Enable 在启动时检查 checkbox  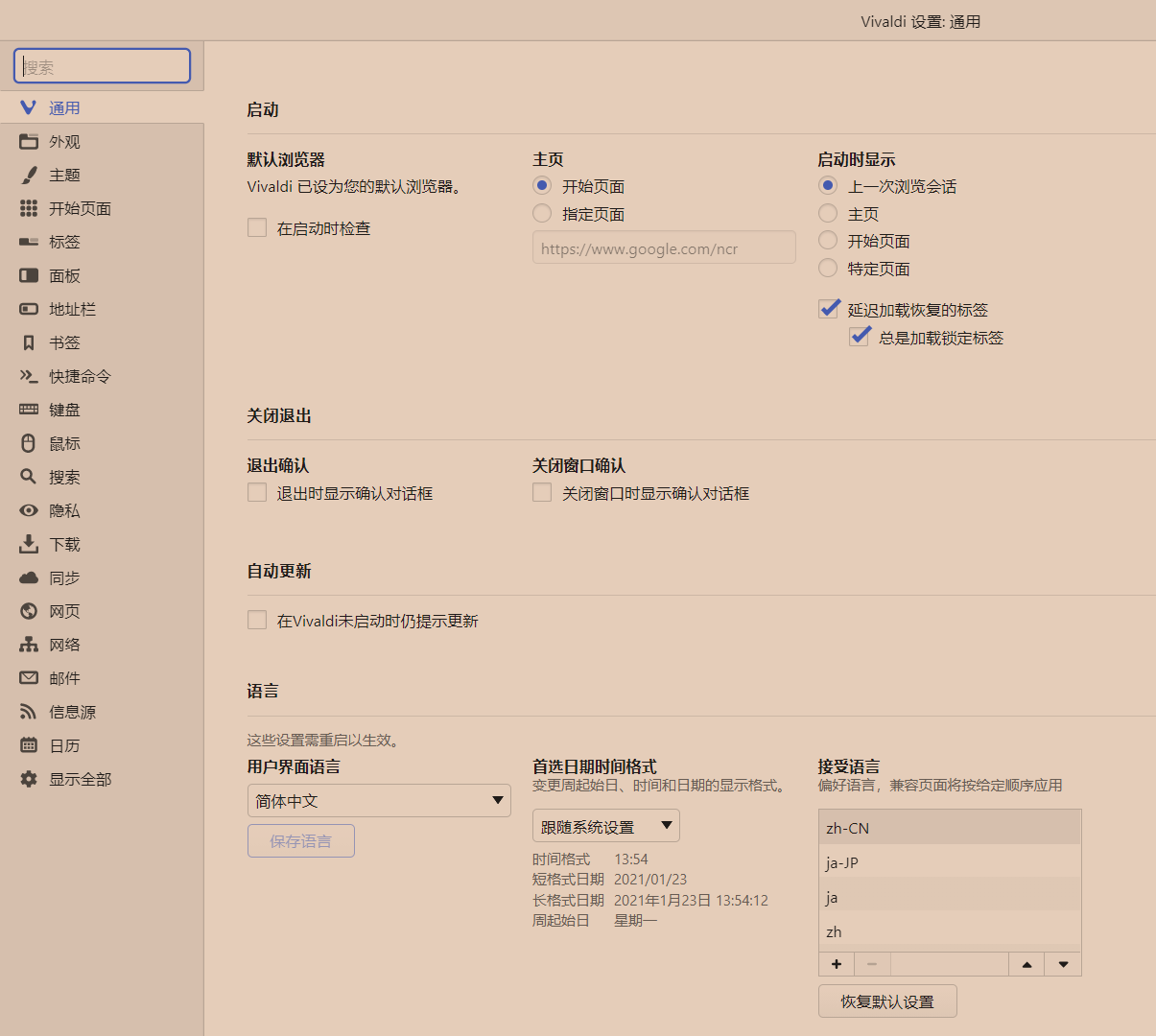tap(257, 227)
